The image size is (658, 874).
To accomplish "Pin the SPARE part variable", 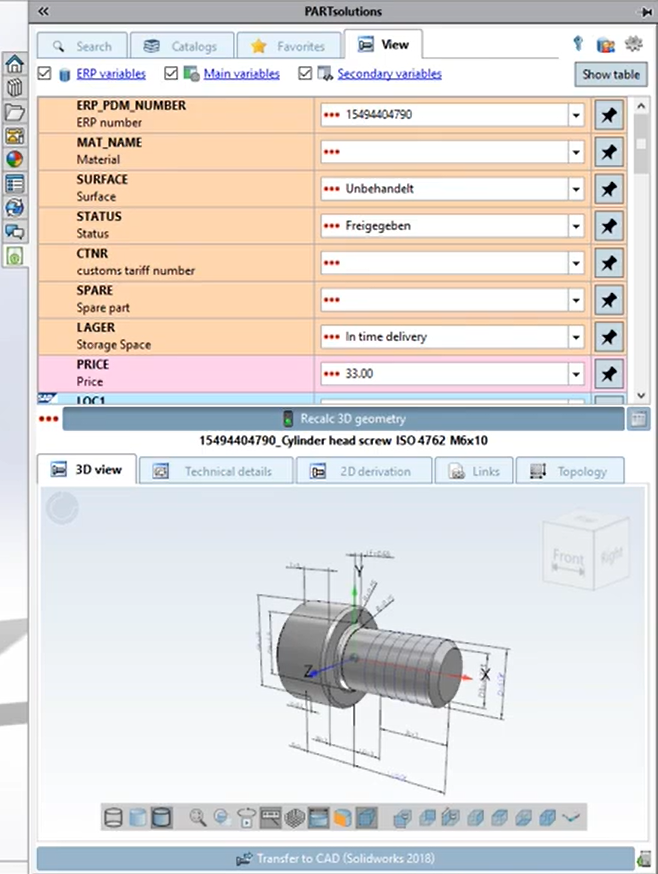I will 609,300.
